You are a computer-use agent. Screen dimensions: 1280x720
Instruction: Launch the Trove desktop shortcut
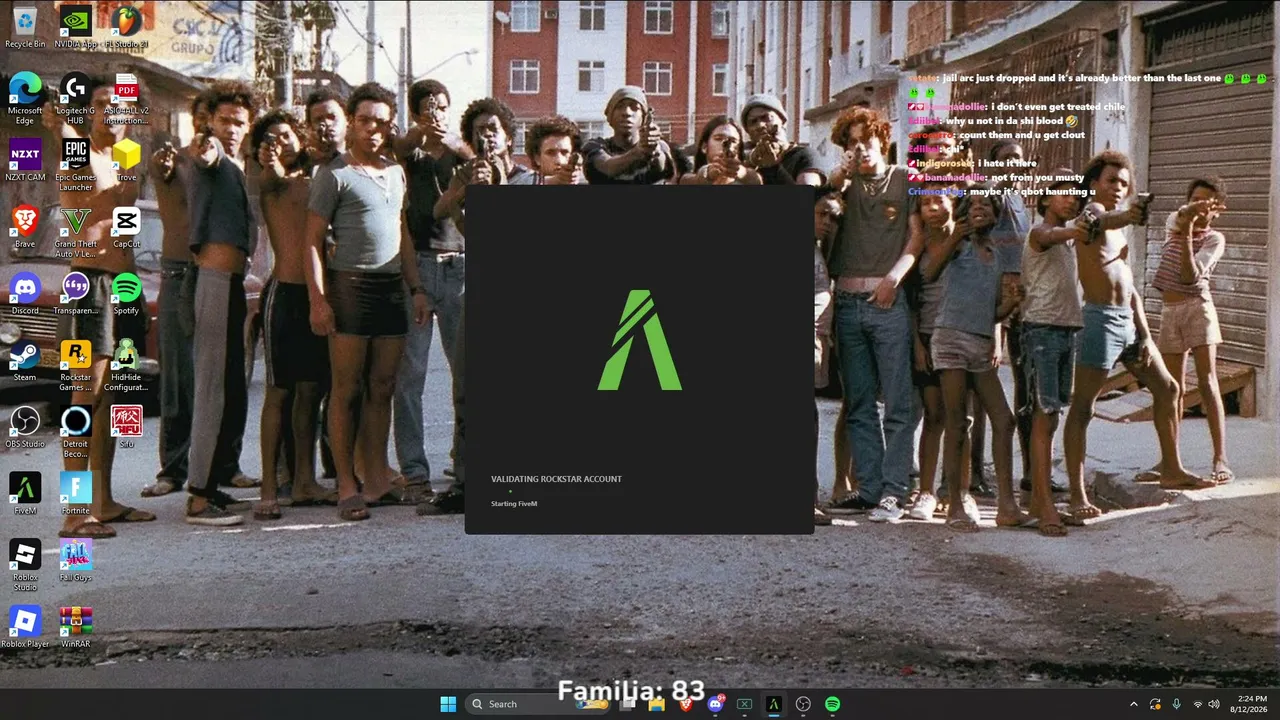point(126,161)
